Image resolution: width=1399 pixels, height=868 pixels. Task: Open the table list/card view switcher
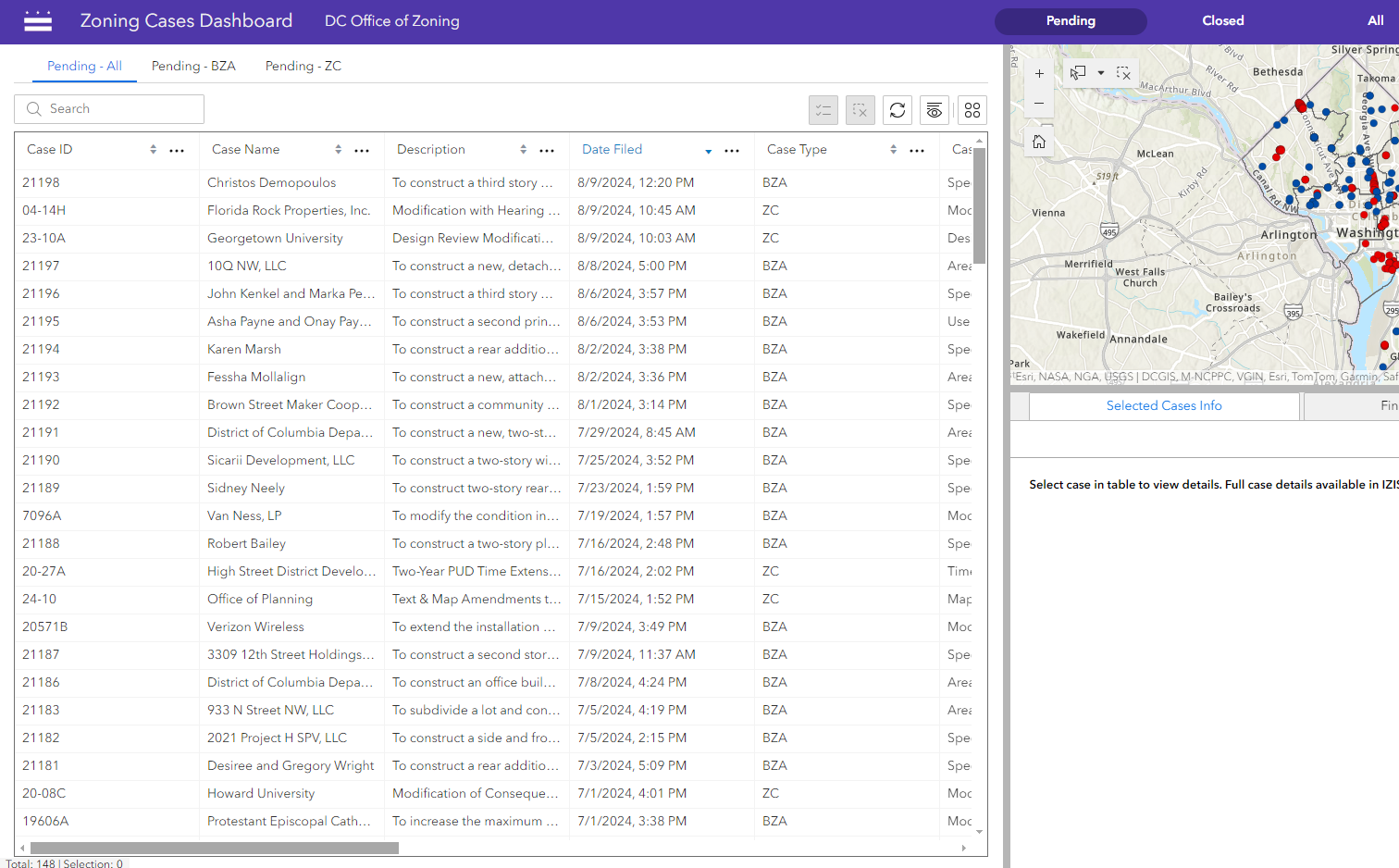tap(972, 110)
